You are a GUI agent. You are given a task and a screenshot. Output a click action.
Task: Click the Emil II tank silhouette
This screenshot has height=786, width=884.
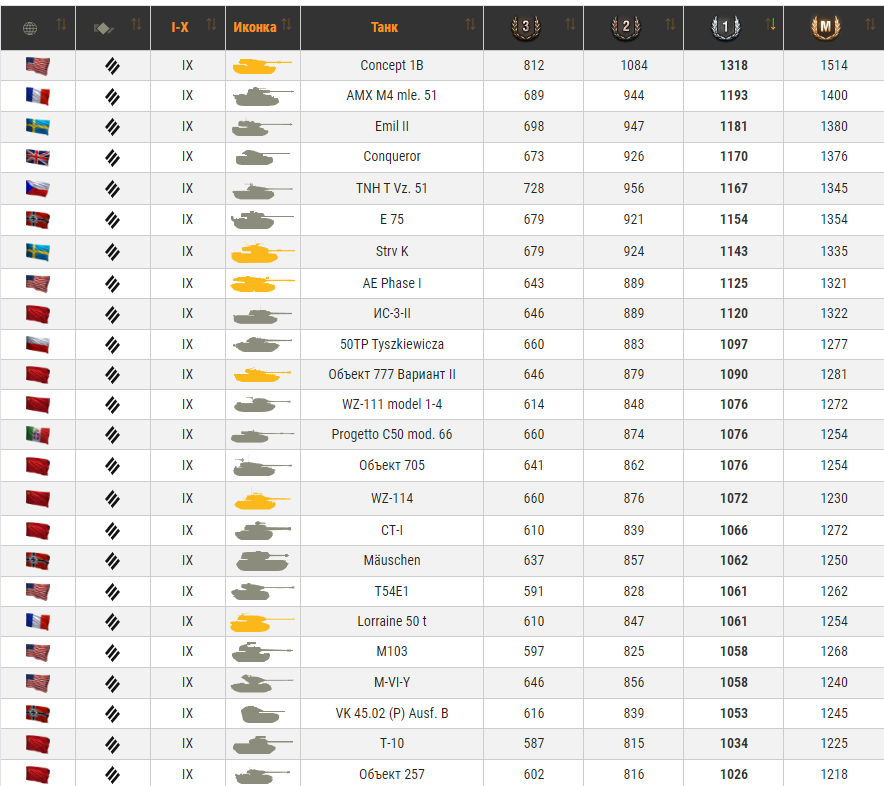click(262, 127)
